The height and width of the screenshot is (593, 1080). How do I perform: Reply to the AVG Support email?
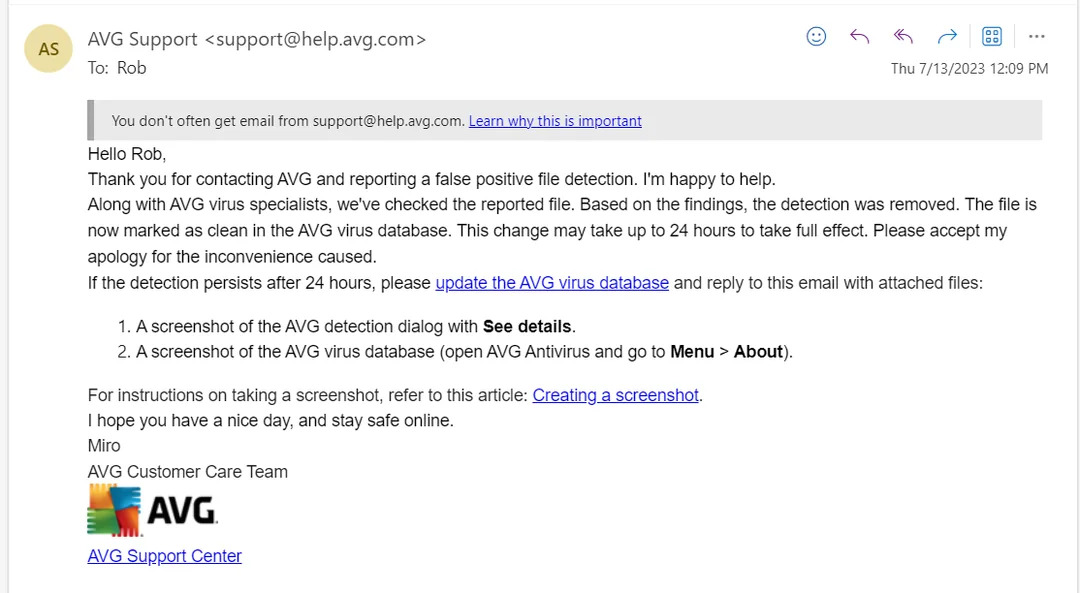[859, 37]
